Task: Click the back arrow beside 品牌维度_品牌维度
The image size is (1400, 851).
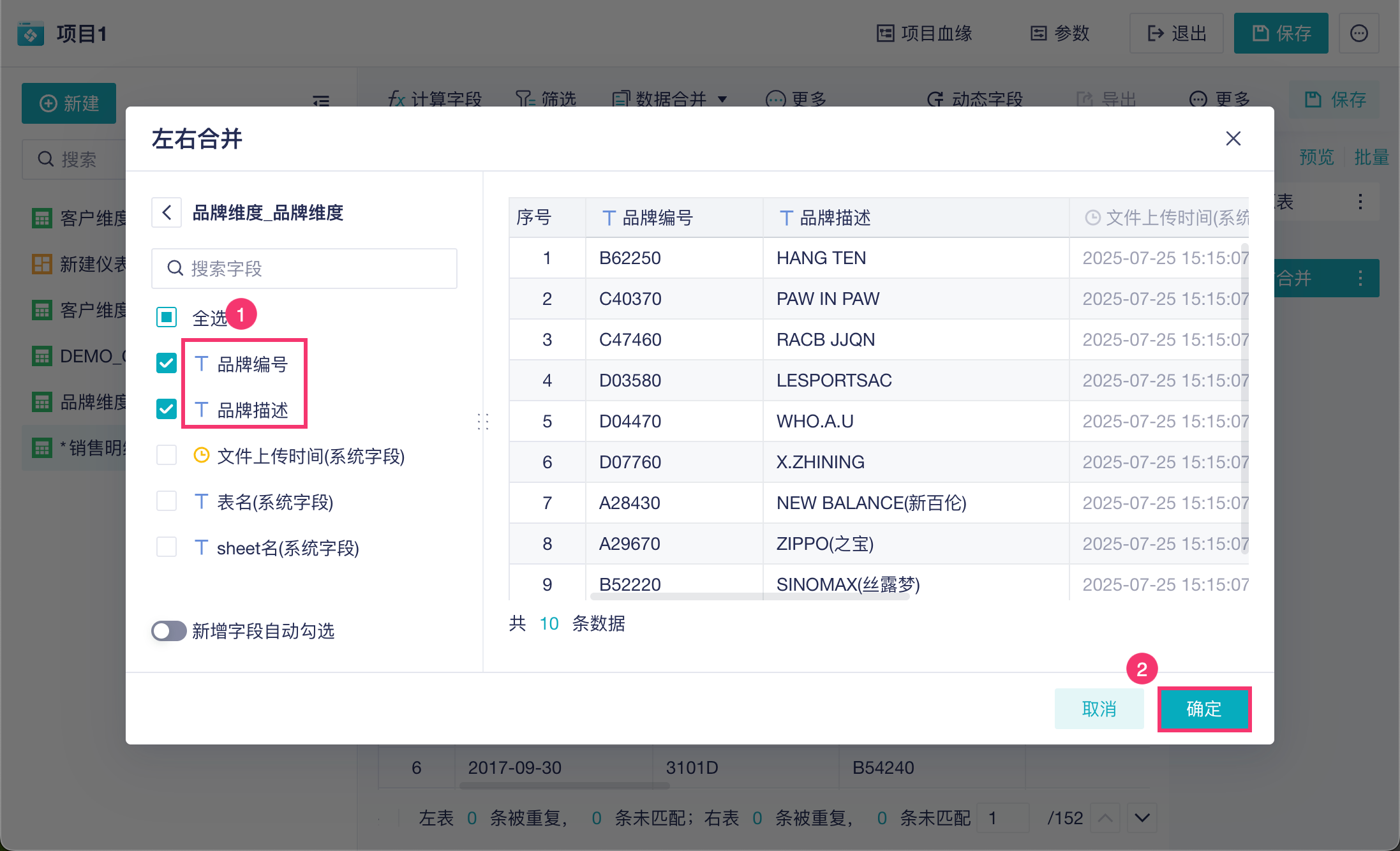Action: coord(167,212)
